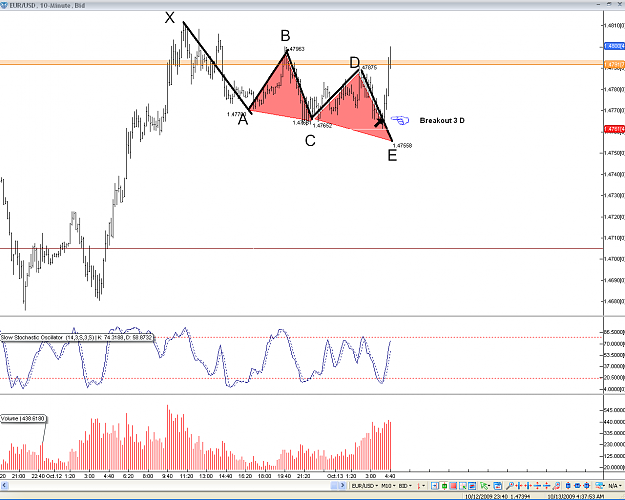
Task: Click the status bar 10/13/2009 4:37:53 AM time
Action: point(575,496)
